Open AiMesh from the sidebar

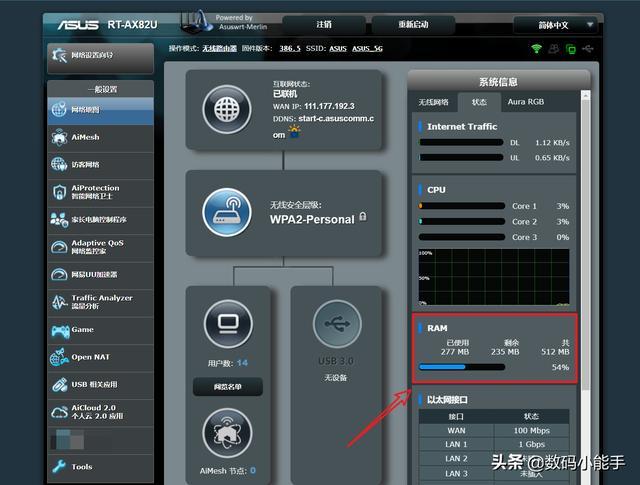[x=100, y=137]
